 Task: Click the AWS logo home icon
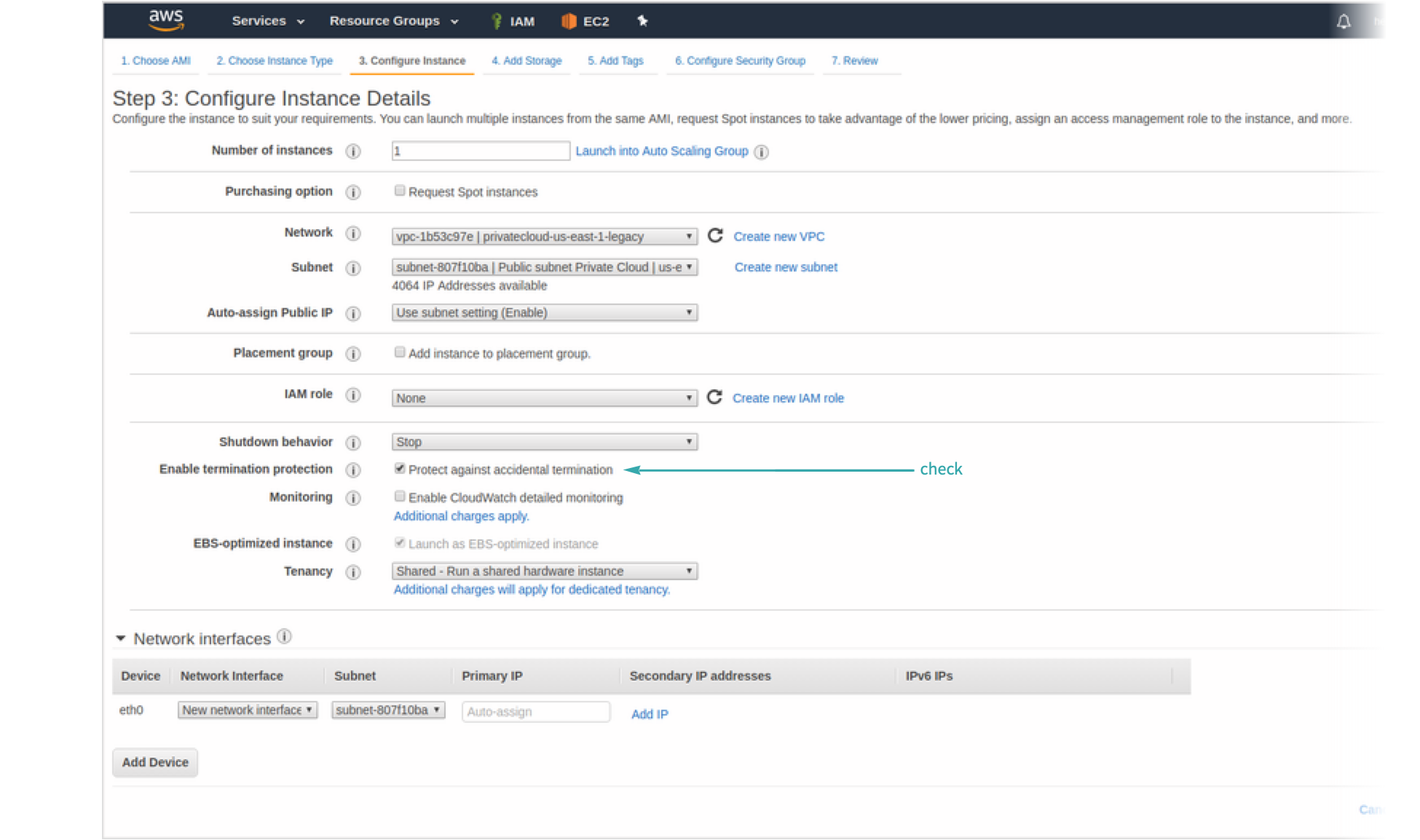[x=166, y=20]
